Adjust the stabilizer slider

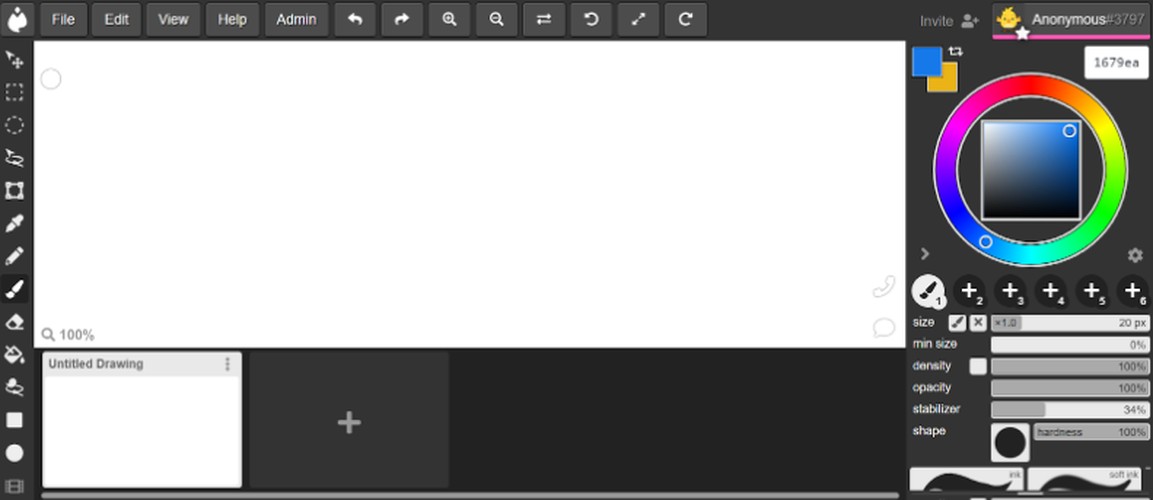tap(1069, 410)
